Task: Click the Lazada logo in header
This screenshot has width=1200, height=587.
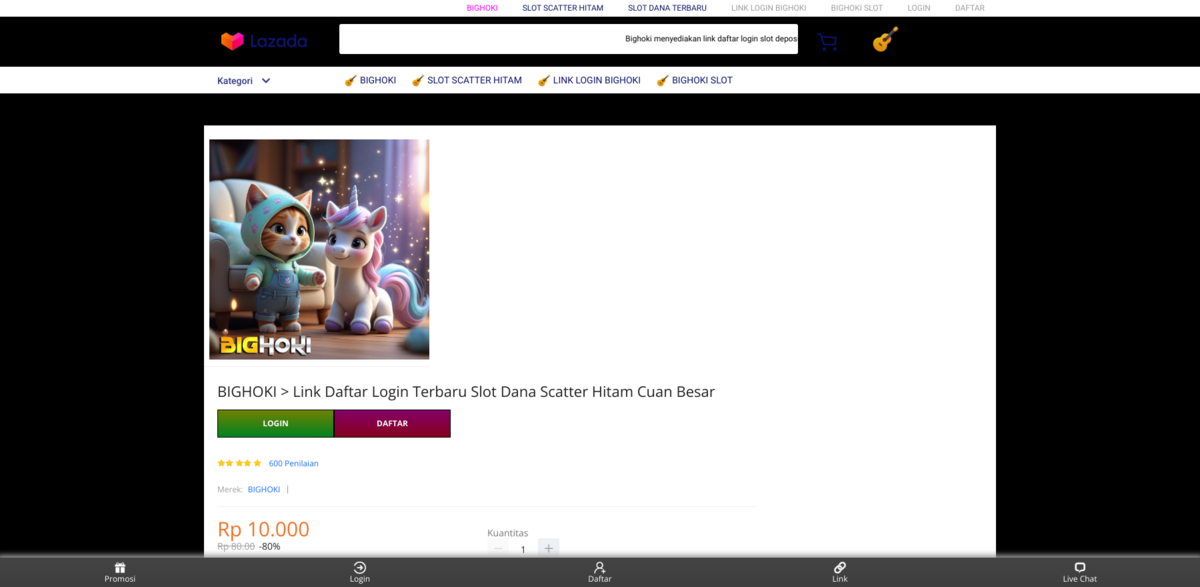Action: pos(264,41)
